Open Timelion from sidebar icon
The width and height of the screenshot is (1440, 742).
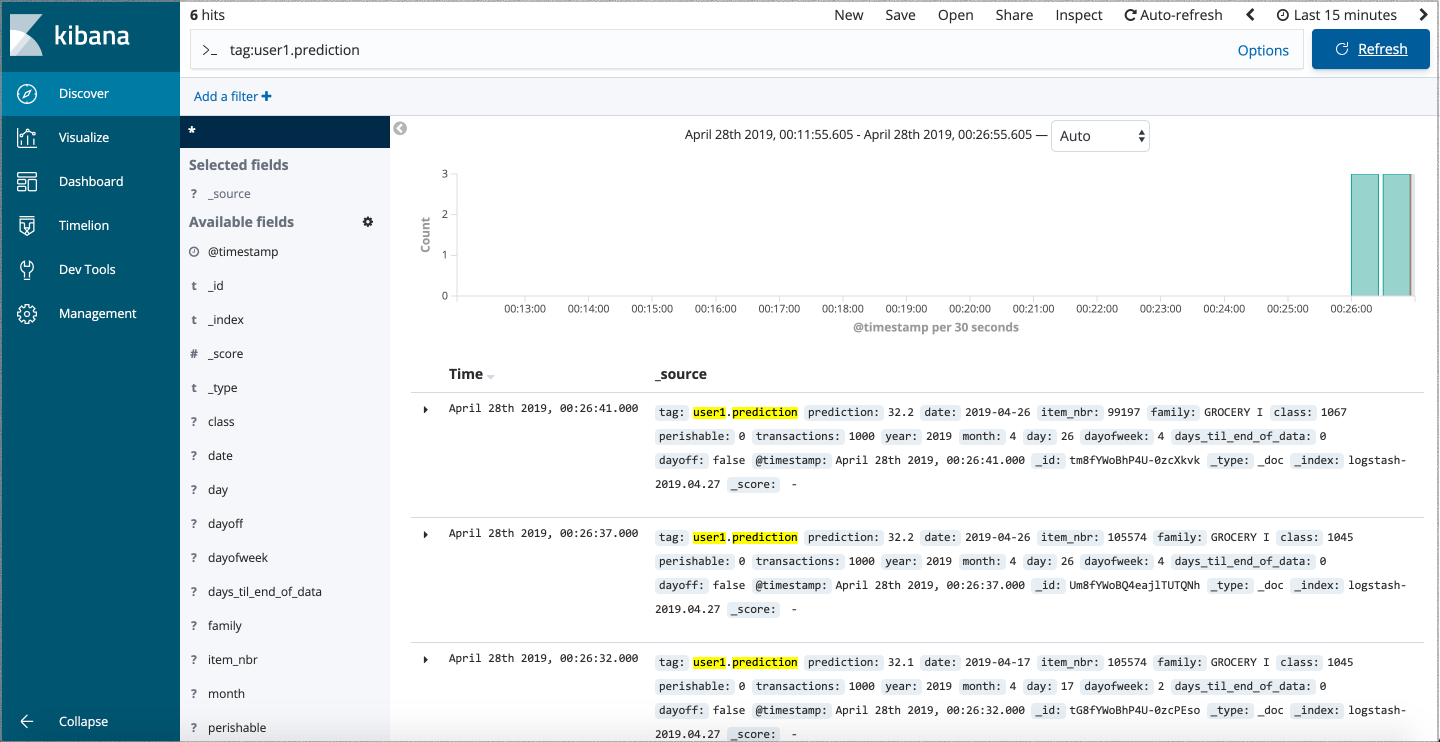tap(27, 226)
